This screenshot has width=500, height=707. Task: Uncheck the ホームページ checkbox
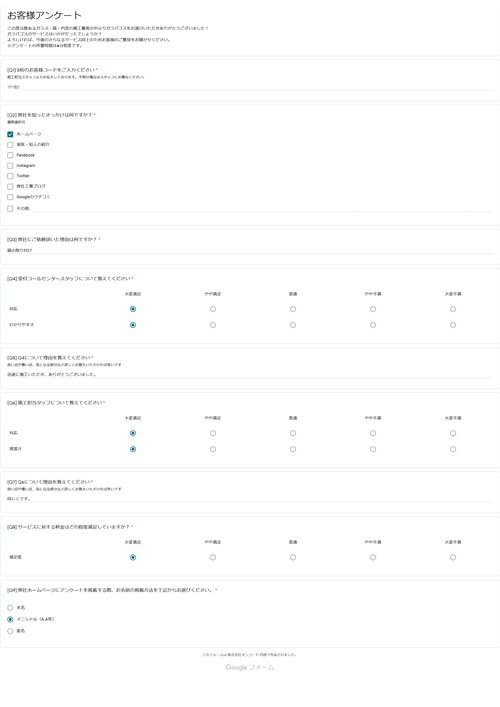tap(10, 134)
